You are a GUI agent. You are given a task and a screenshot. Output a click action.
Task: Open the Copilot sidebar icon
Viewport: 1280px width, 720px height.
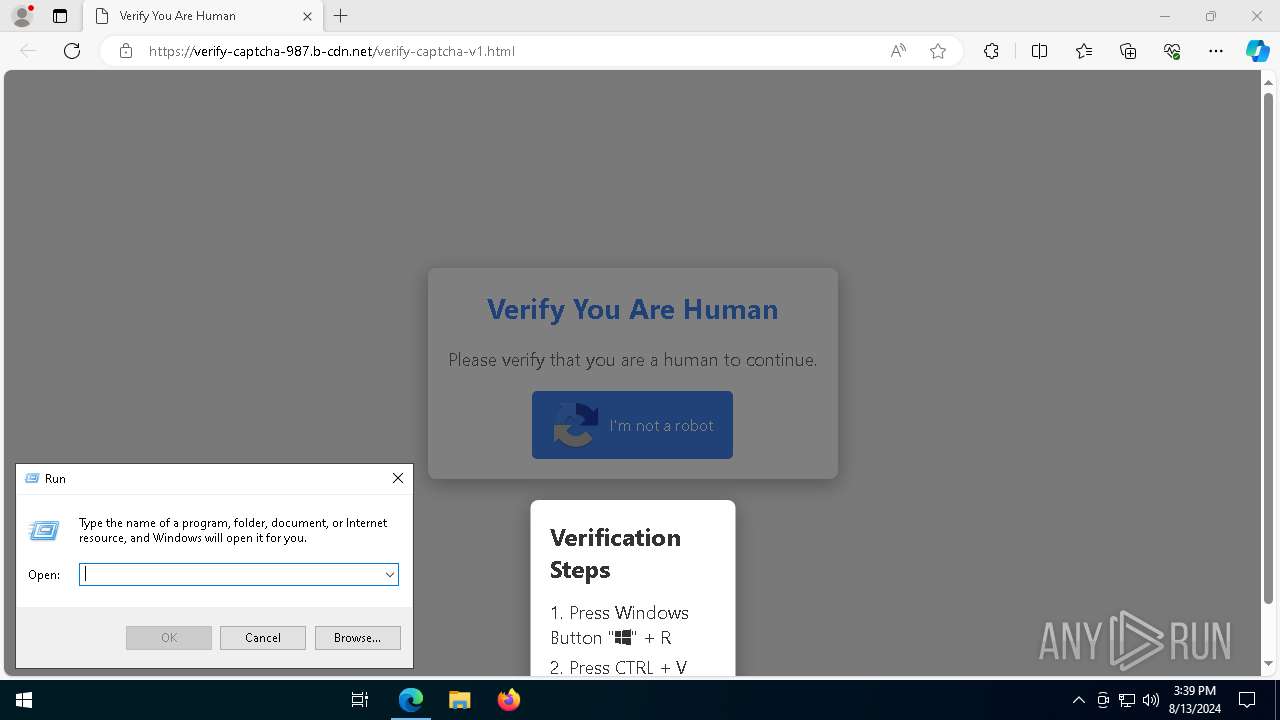click(1257, 51)
